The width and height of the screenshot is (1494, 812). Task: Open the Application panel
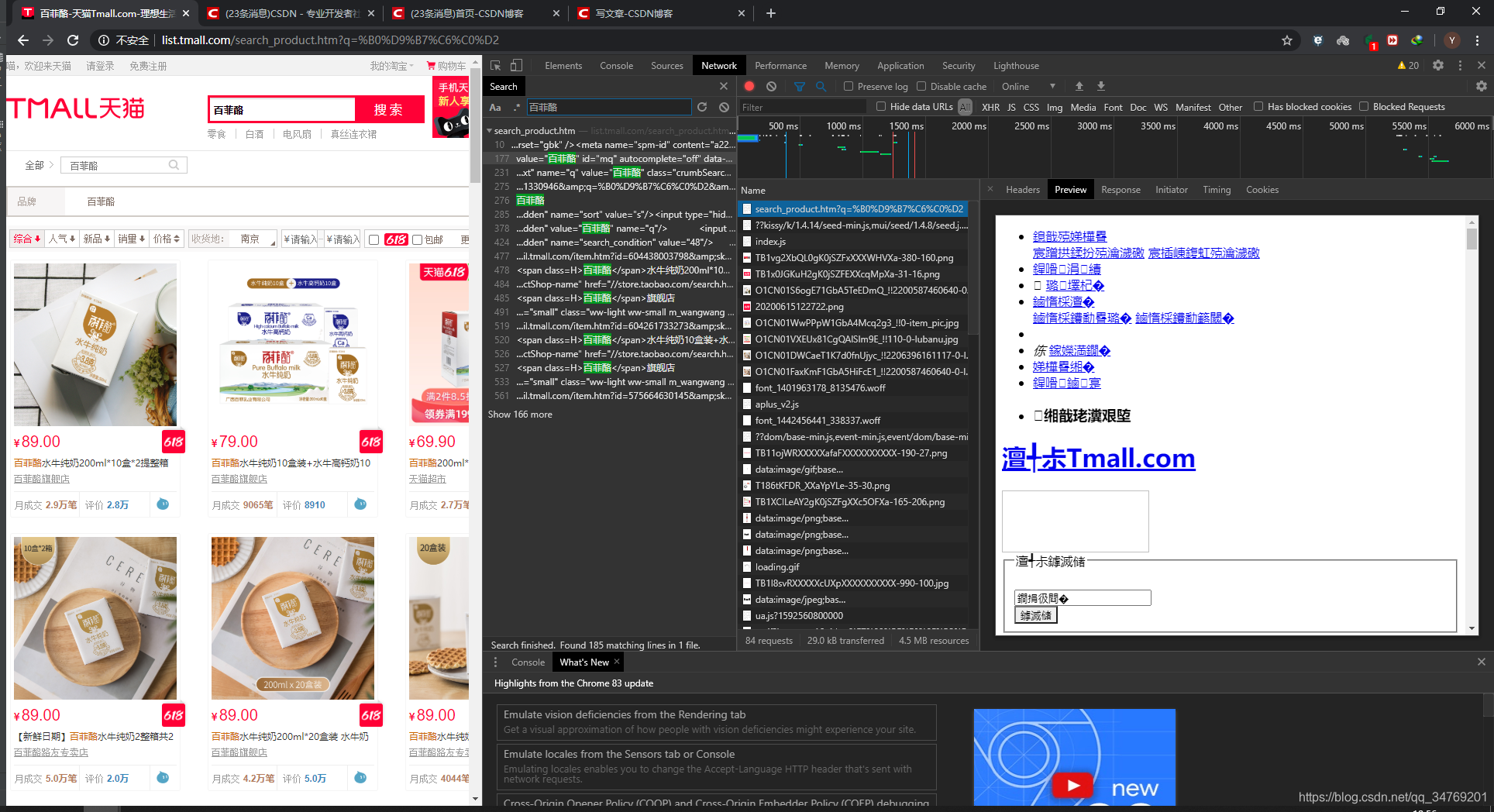tap(900, 65)
